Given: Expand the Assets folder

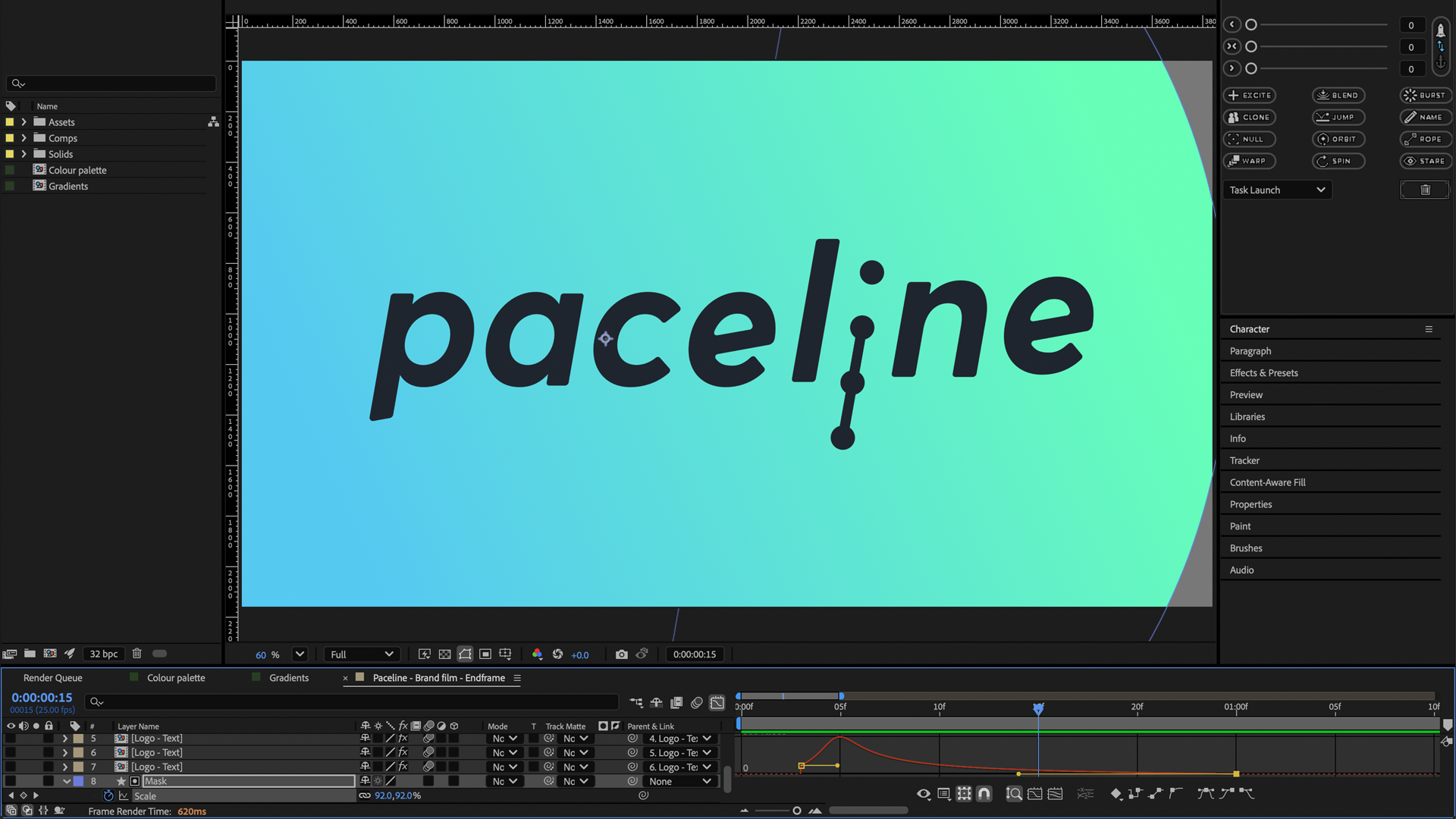Looking at the screenshot, I should pos(24,122).
